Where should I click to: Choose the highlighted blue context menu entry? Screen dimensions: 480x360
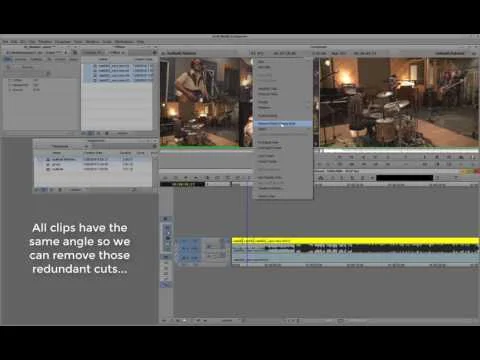pos(283,124)
